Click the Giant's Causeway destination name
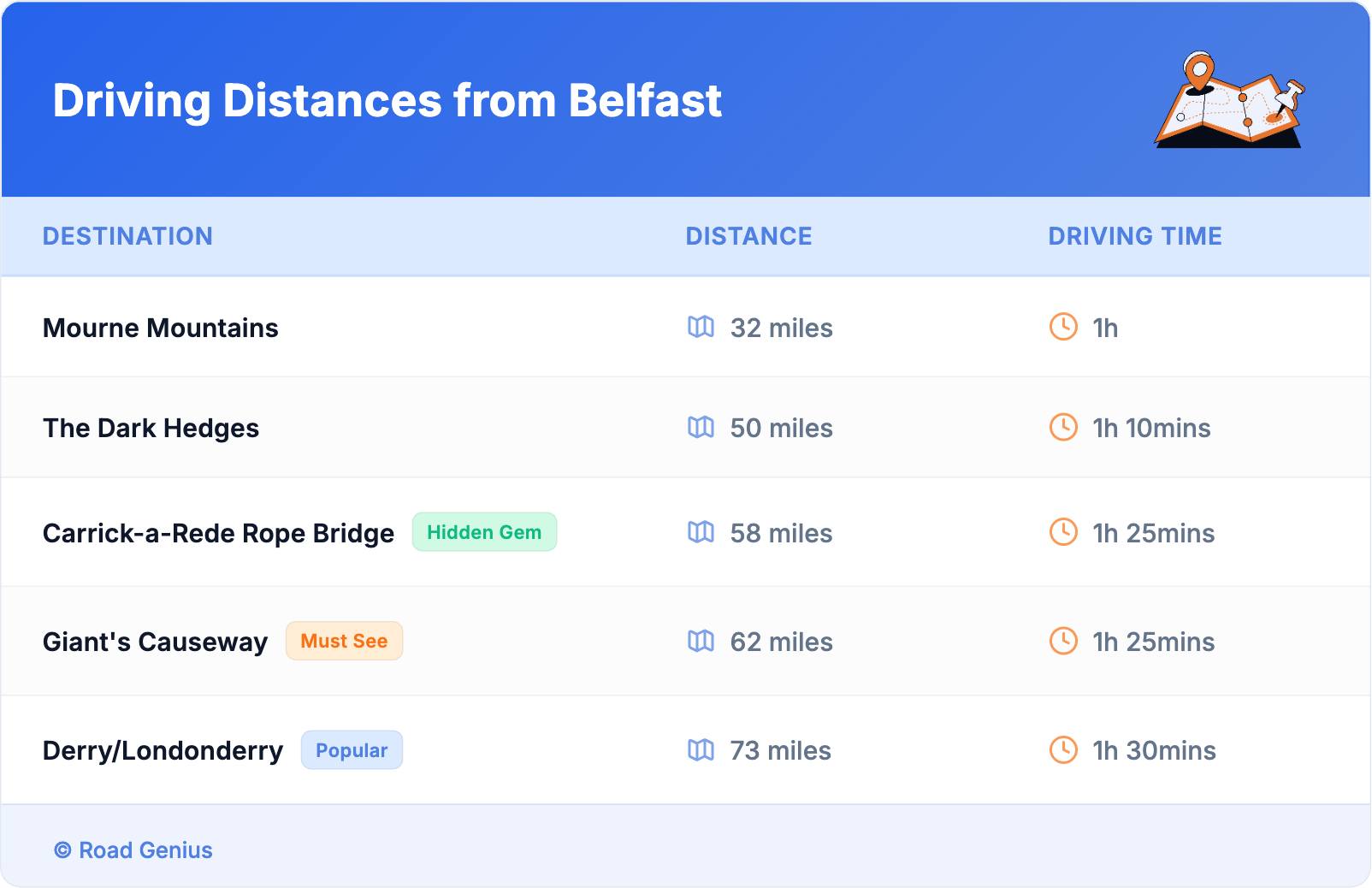 [x=156, y=642]
